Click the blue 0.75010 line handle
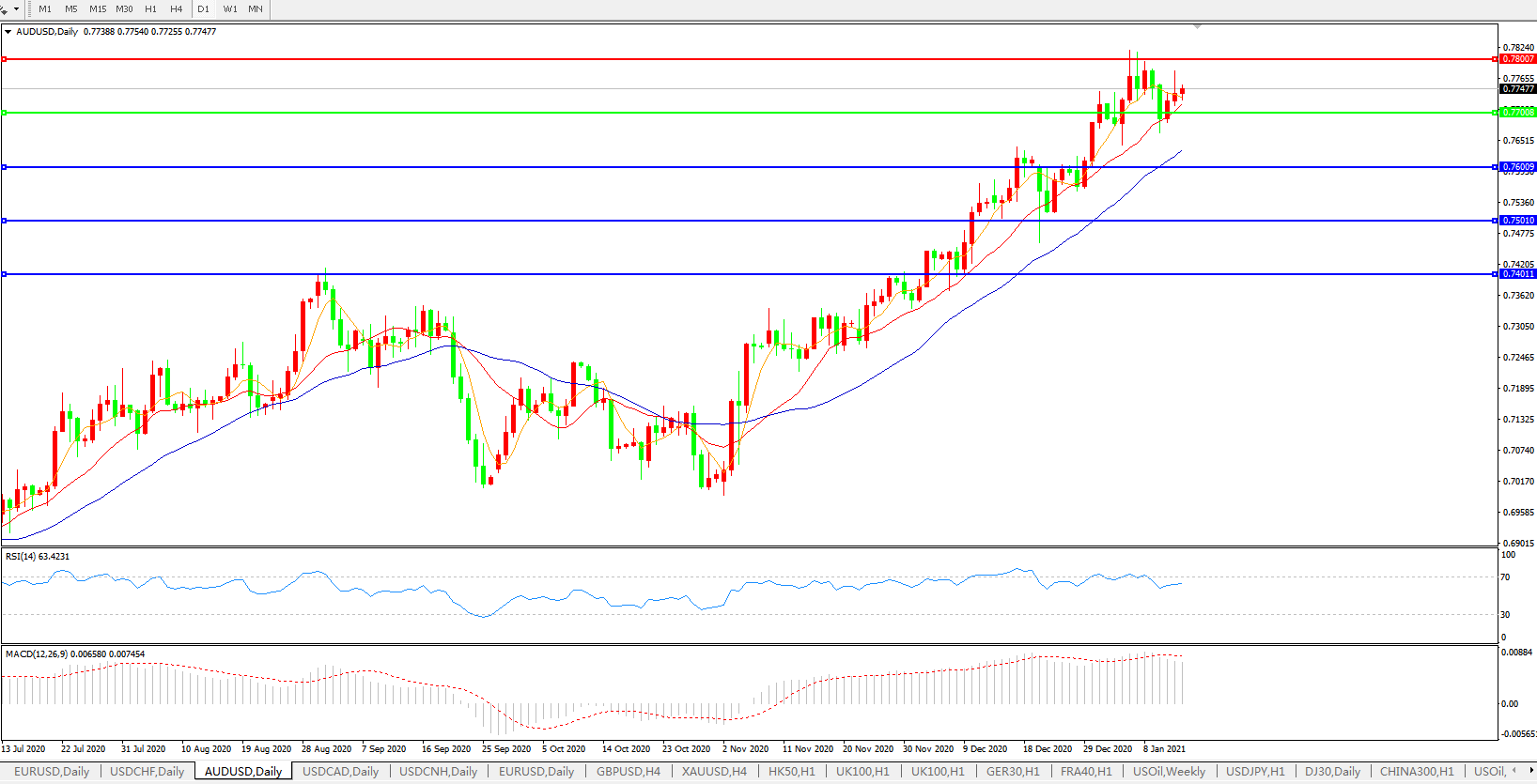 click(5, 221)
